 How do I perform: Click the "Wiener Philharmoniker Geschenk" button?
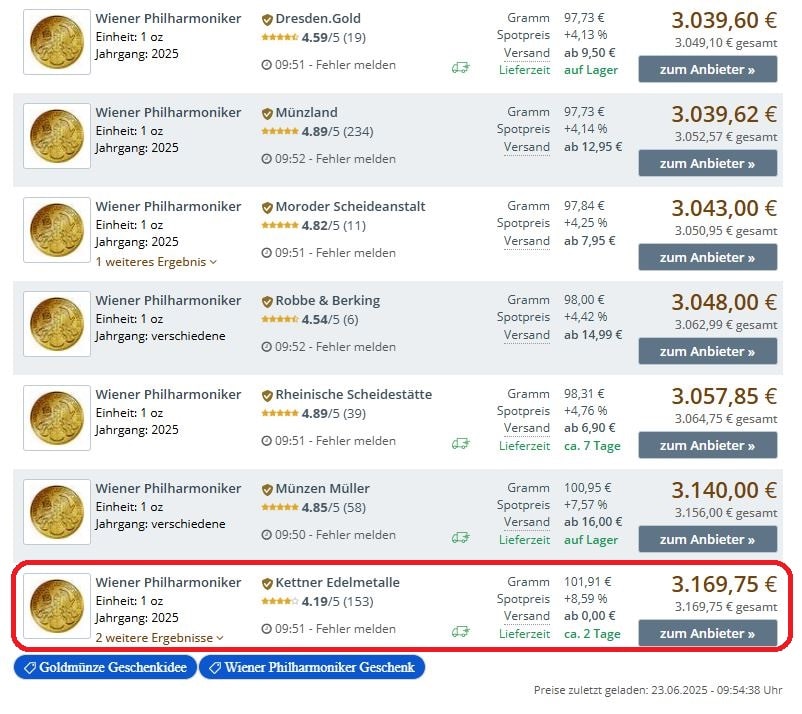coord(310,668)
